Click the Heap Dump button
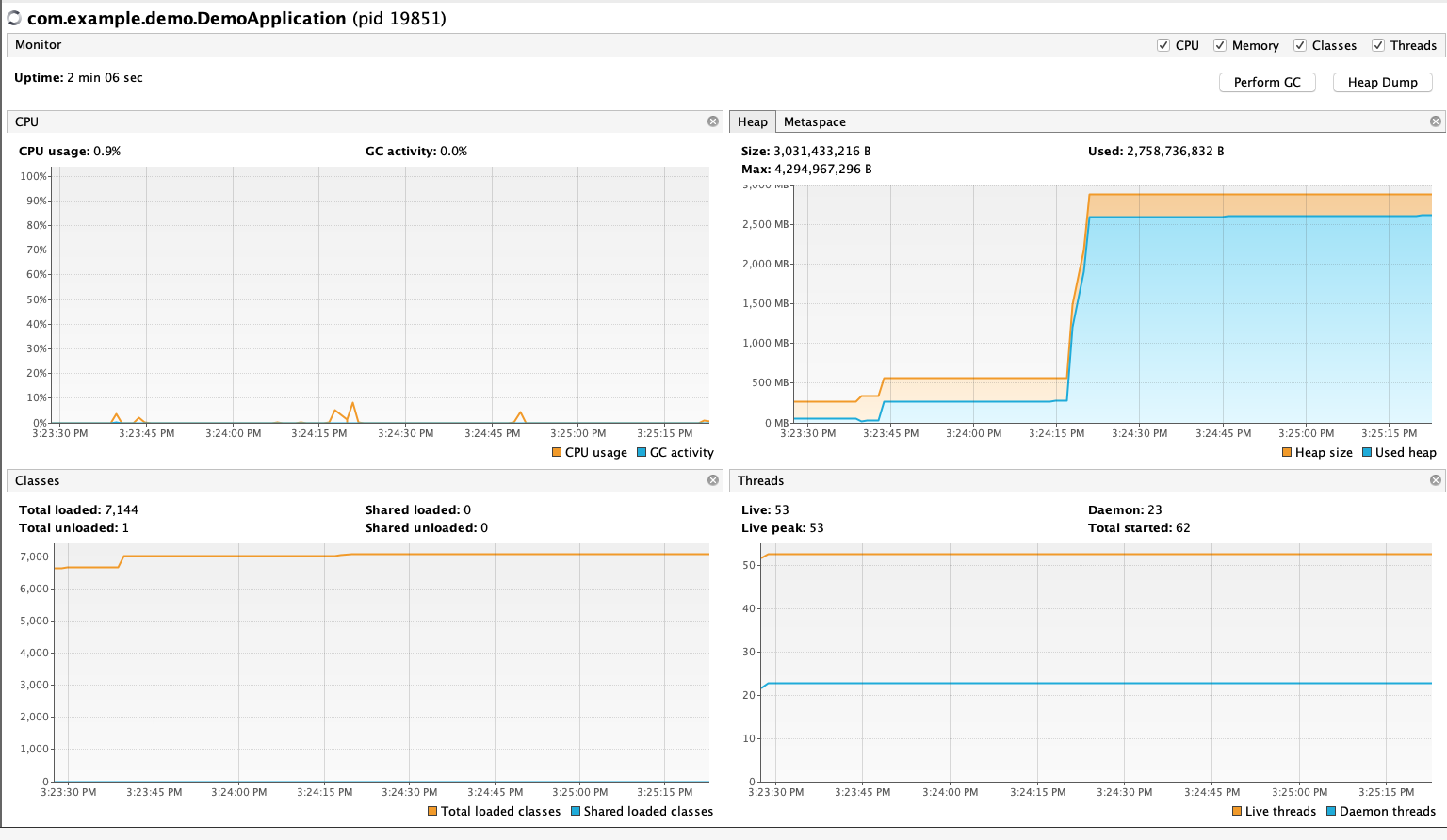The image size is (1447, 840). pyautogui.click(x=1382, y=83)
